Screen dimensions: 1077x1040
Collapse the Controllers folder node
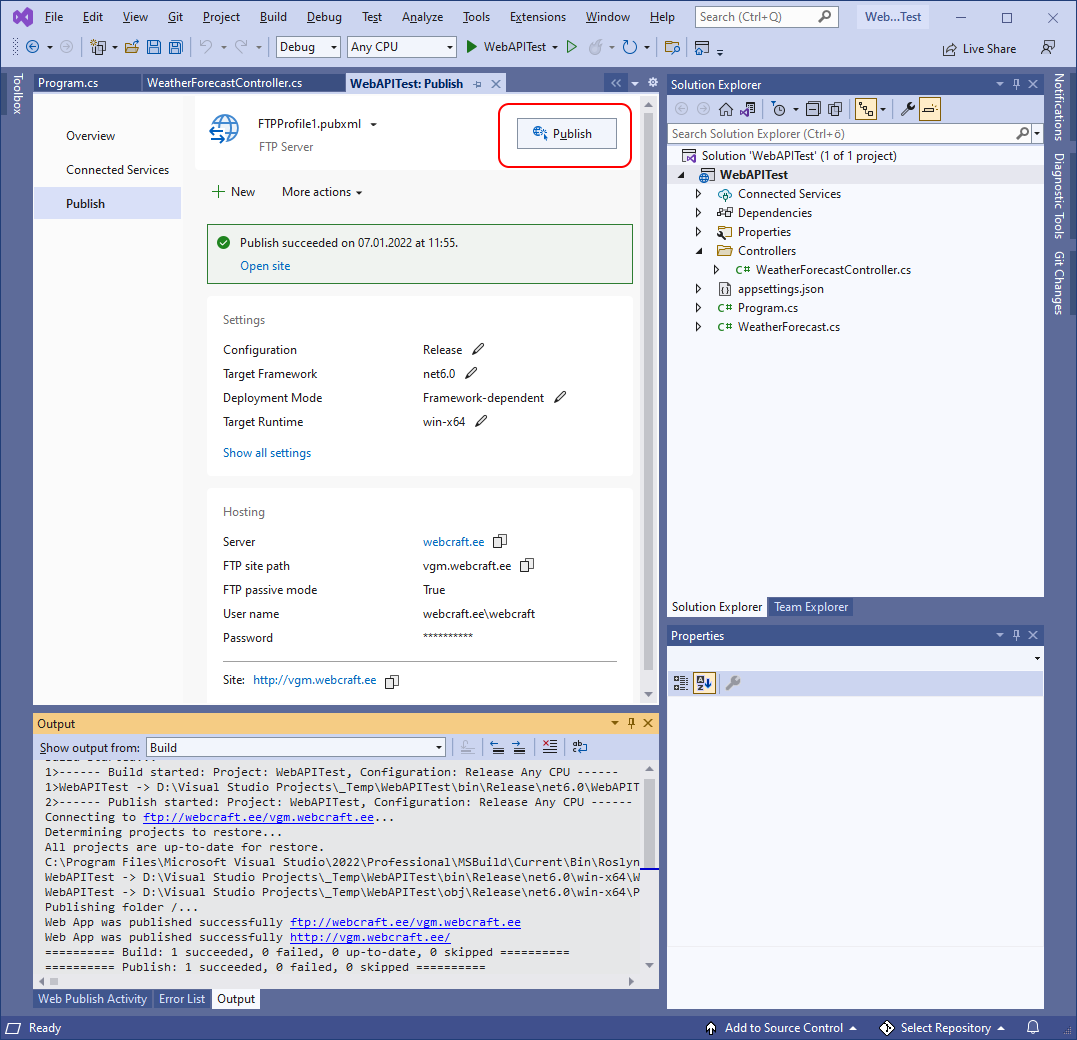(x=699, y=251)
